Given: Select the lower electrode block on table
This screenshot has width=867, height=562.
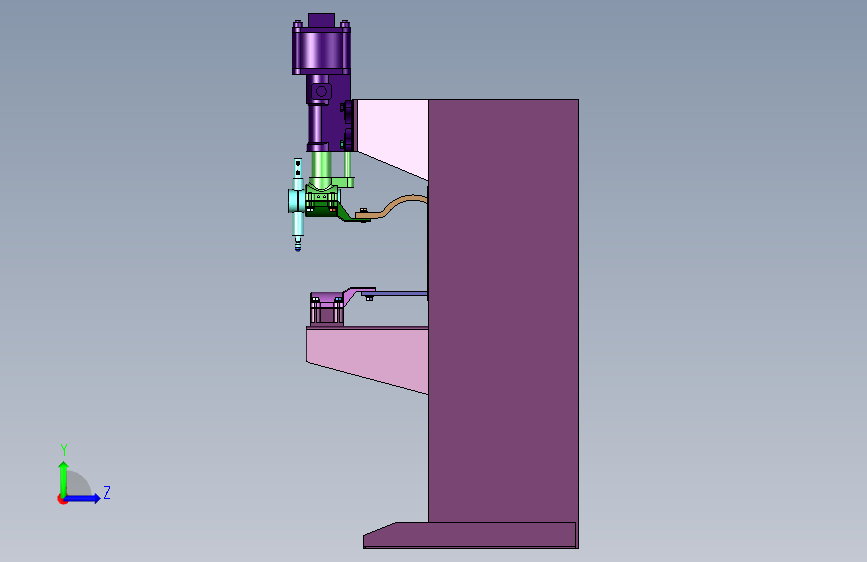Looking at the screenshot, I should pos(327,309).
